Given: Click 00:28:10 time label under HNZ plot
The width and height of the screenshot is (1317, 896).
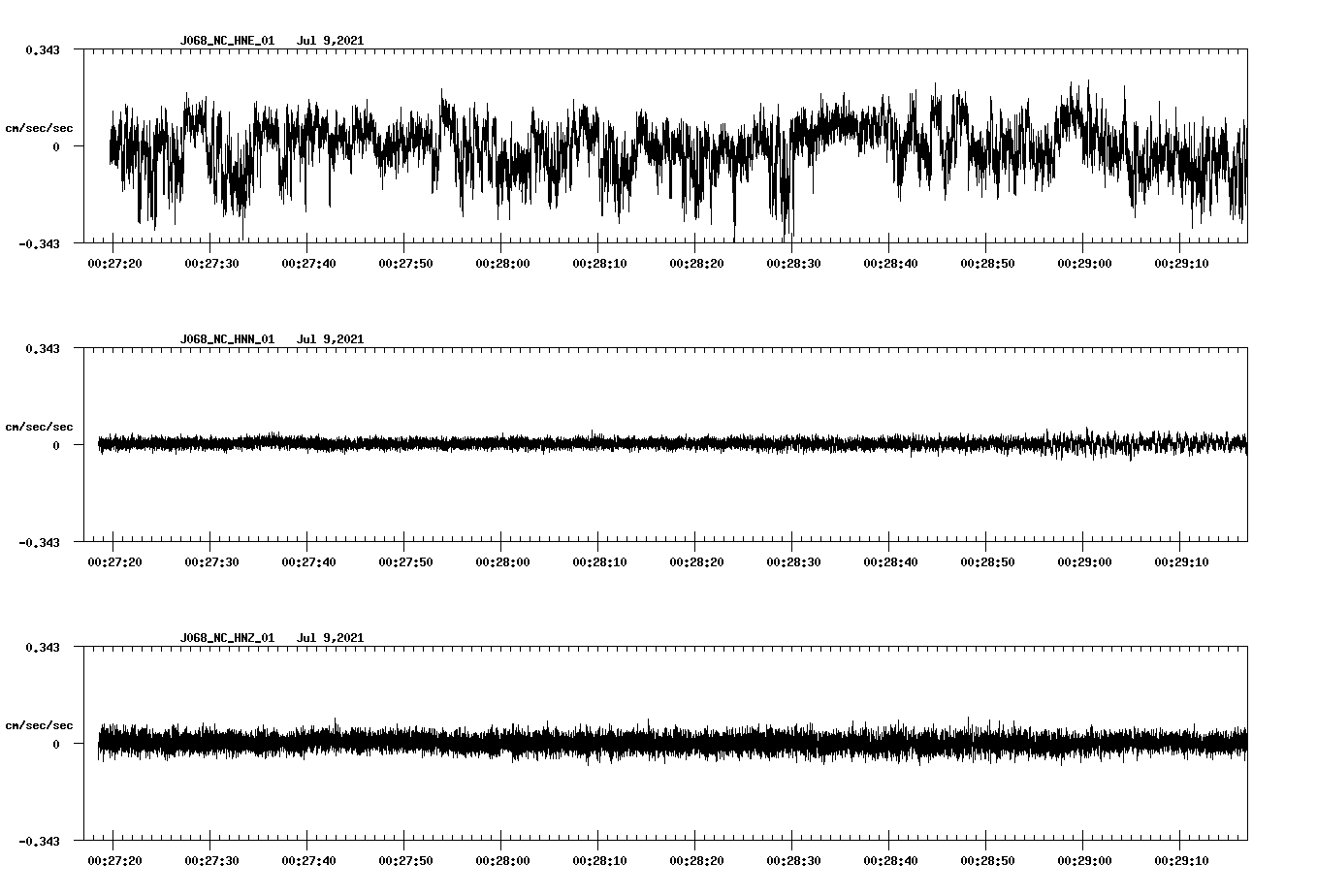Looking at the screenshot, I should pos(599,860).
